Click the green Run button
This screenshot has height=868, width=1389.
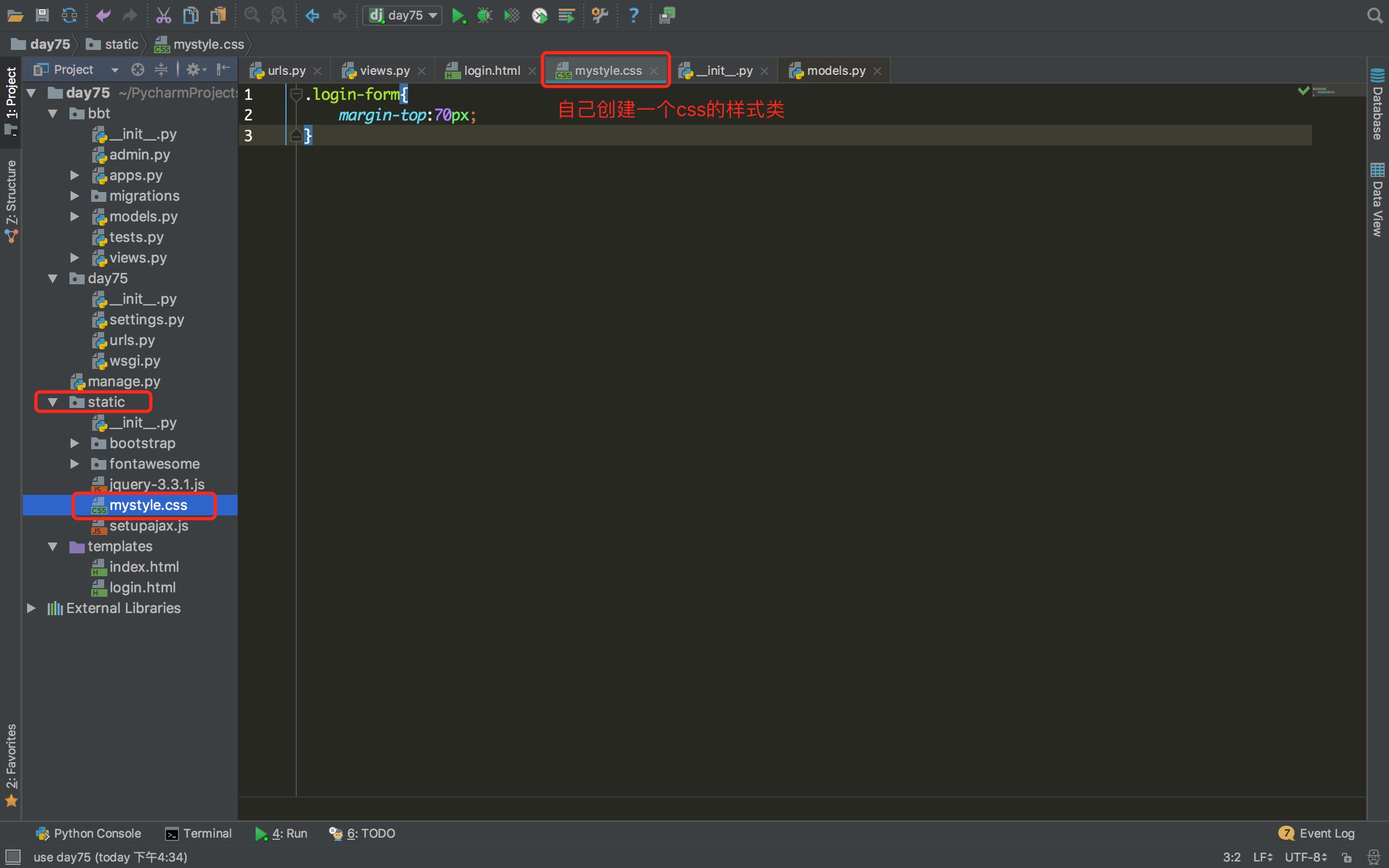[x=458, y=16]
